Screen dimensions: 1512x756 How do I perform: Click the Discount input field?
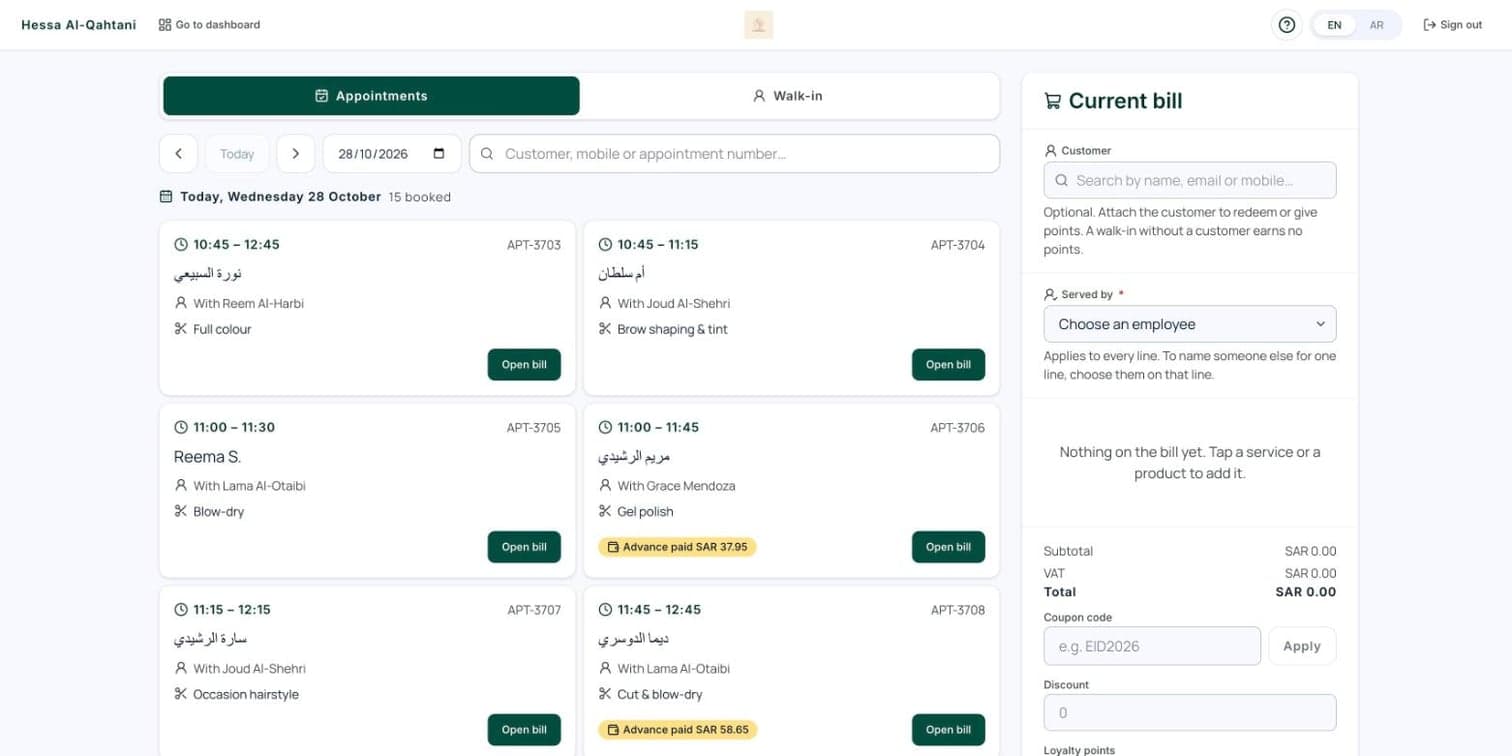click(1190, 713)
